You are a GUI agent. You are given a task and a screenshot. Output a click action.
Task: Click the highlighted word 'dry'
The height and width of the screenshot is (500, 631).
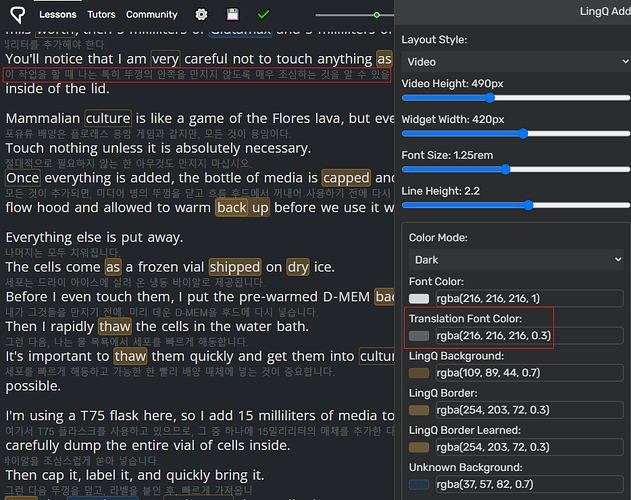(298, 267)
